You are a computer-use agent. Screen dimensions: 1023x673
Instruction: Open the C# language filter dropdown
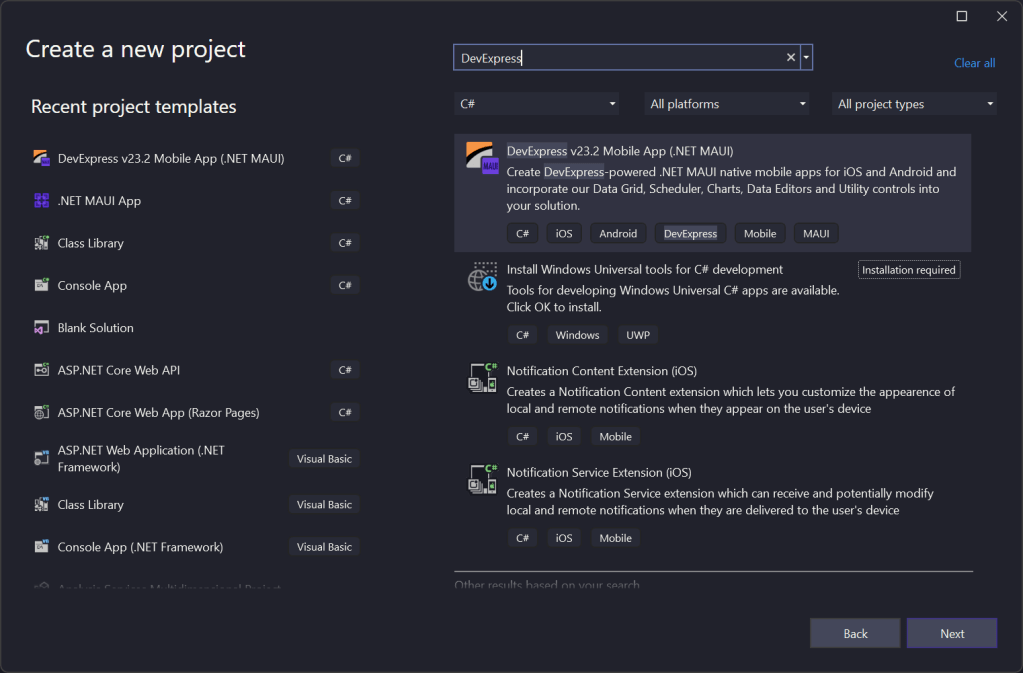536,104
